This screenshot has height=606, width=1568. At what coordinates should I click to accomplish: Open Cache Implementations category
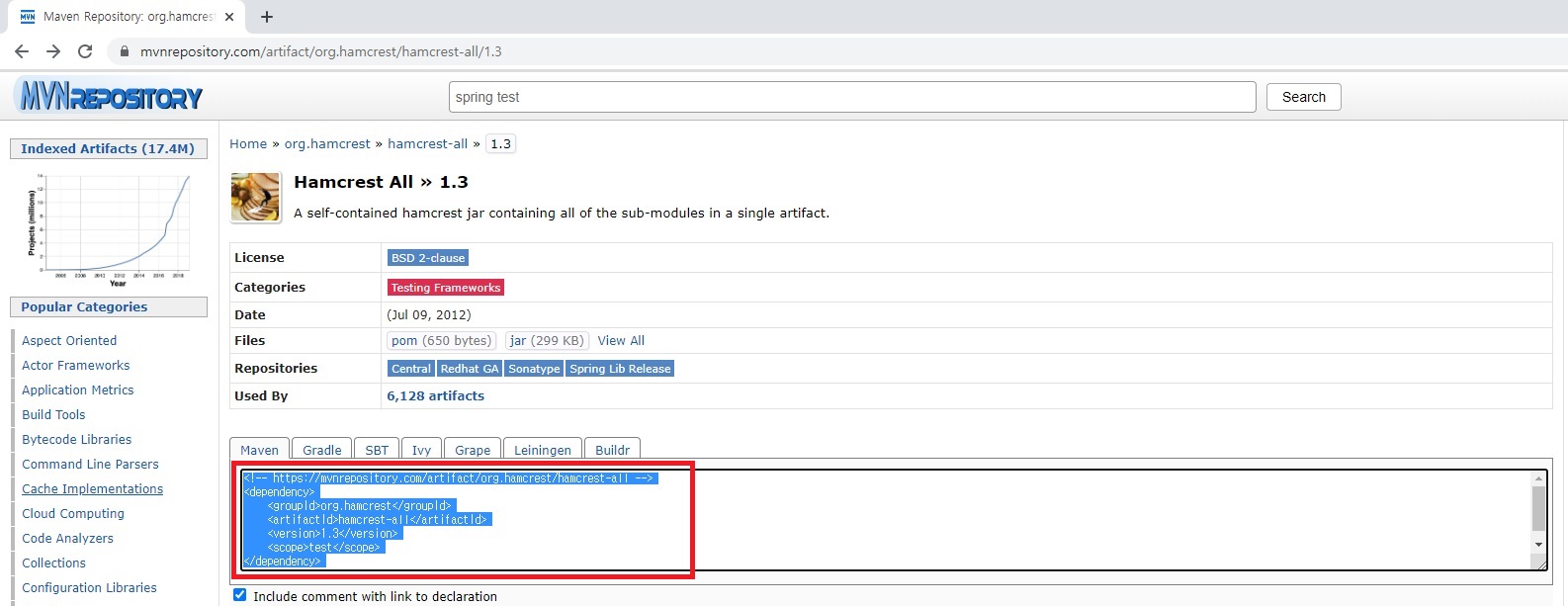coord(92,488)
